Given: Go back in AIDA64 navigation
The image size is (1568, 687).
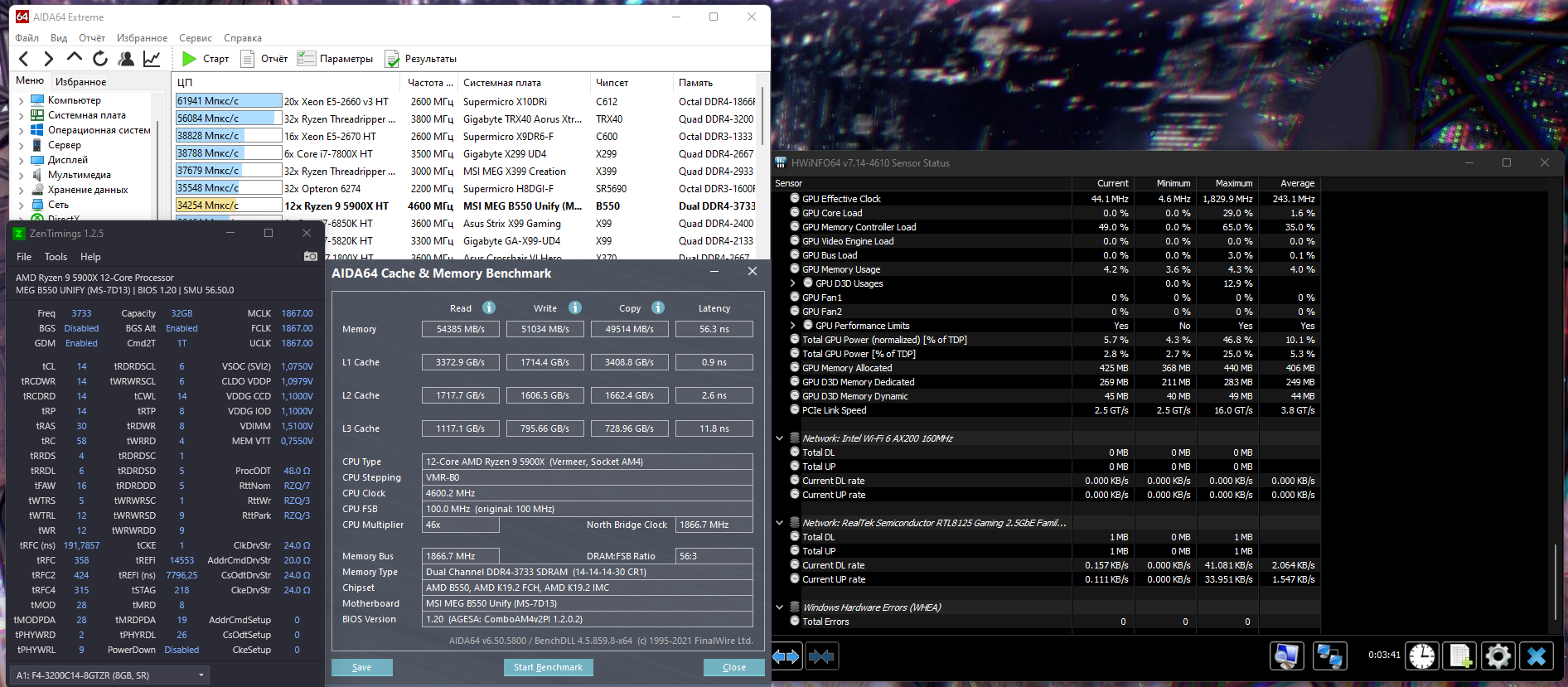Looking at the screenshot, I should coord(24,59).
